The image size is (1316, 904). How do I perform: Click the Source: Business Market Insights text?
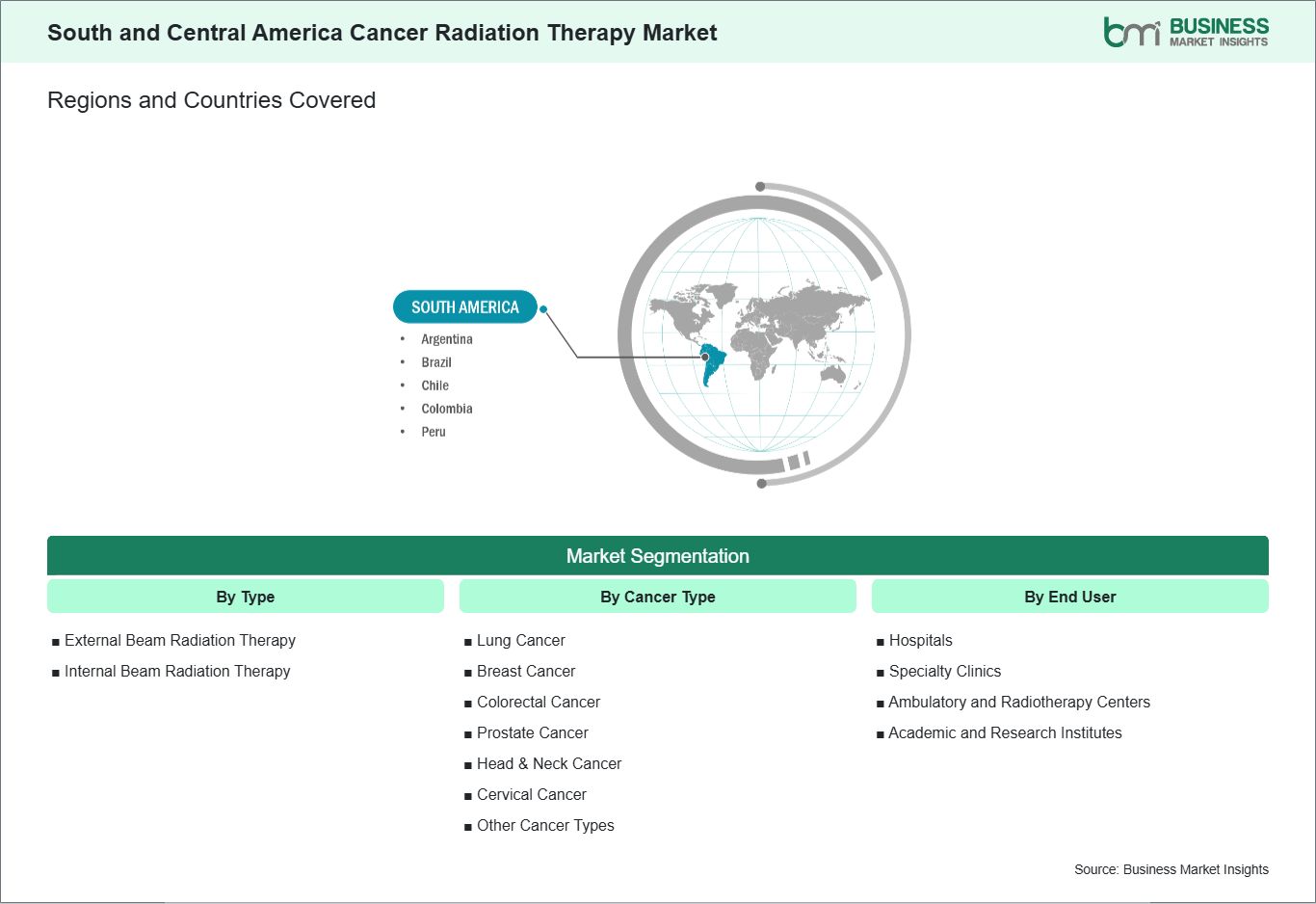click(x=1171, y=869)
